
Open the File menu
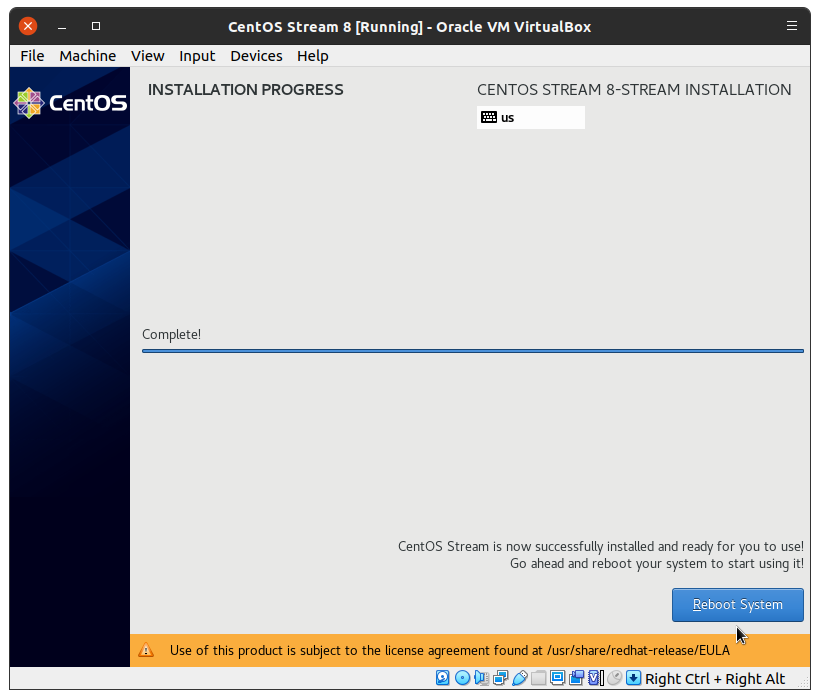coord(32,56)
